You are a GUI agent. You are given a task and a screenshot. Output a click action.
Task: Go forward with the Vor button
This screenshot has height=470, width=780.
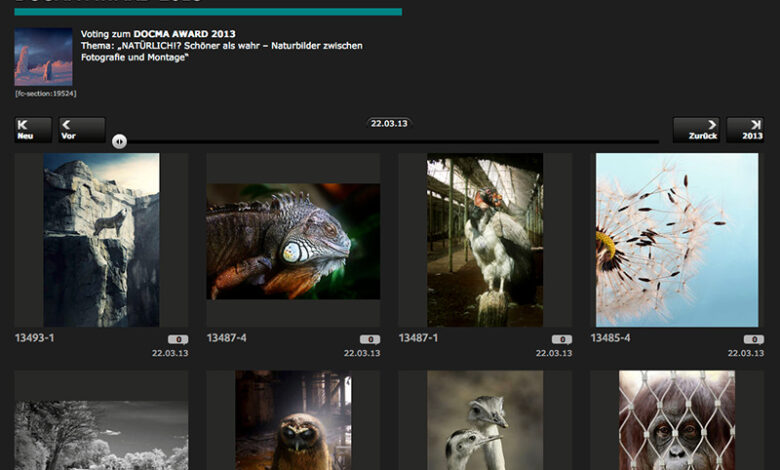(82, 130)
